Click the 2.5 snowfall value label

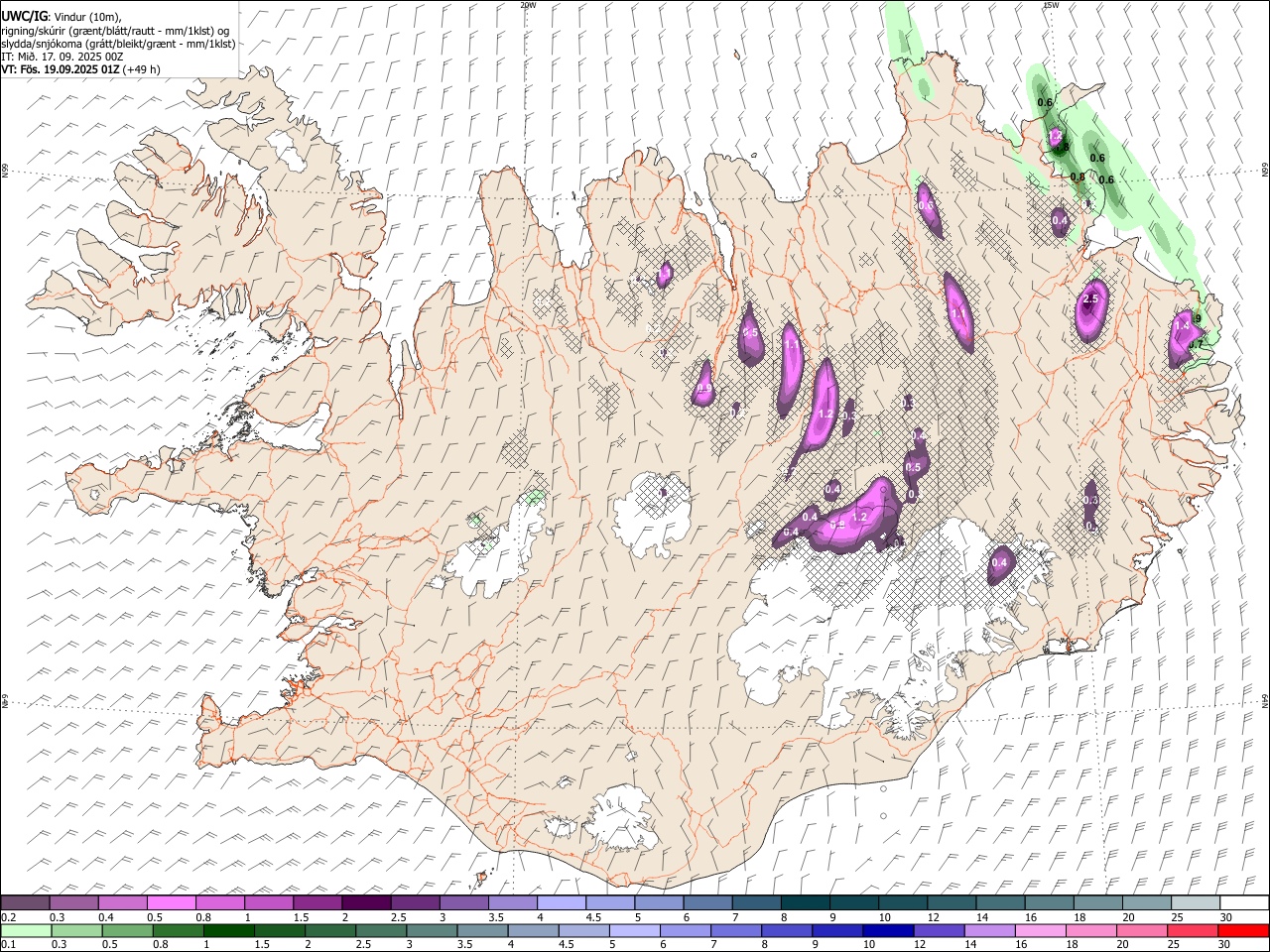point(1090,299)
